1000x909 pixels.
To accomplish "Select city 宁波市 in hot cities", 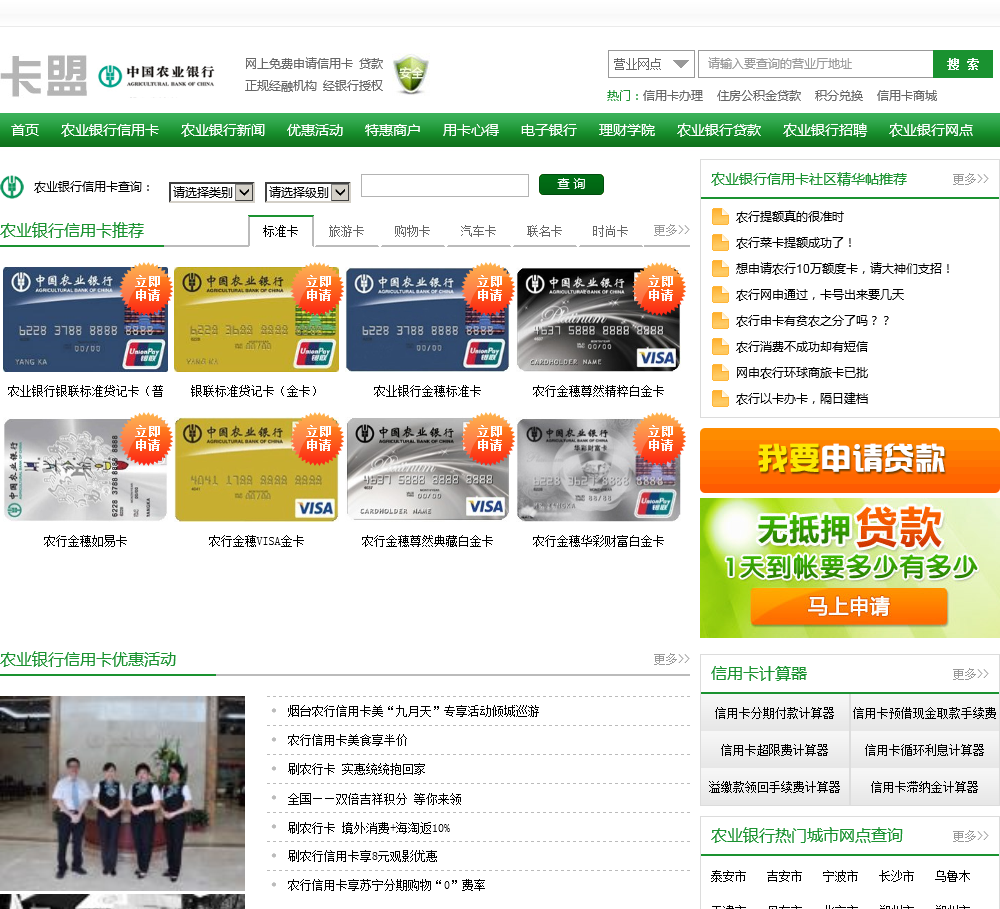I will point(840,876).
